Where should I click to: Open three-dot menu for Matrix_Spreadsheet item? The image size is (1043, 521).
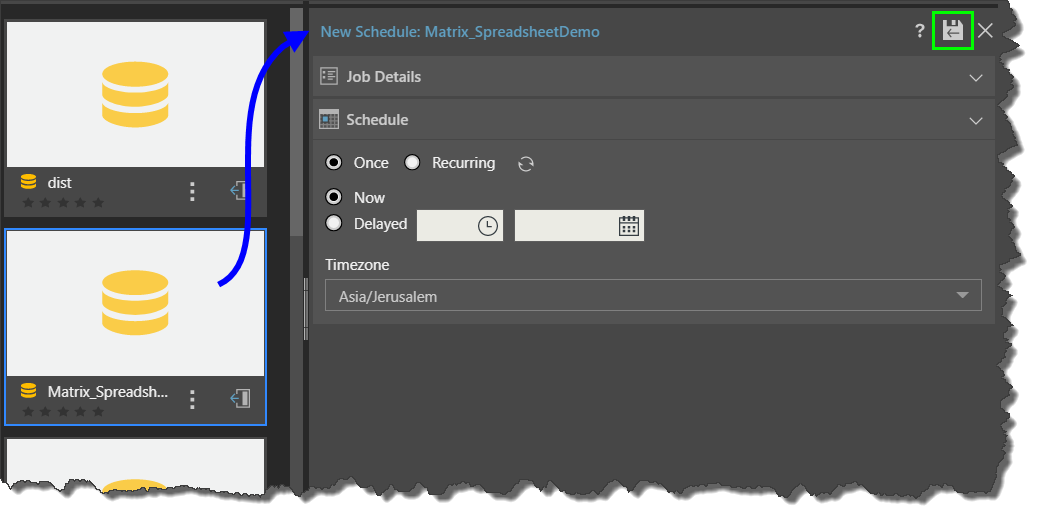click(193, 399)
